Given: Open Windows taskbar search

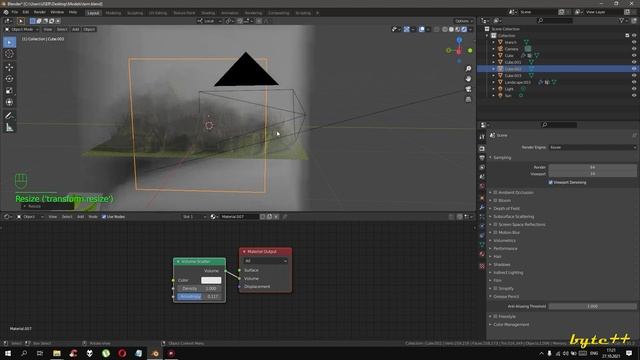Looking at the screenshot, I should [x=24, y=353].
